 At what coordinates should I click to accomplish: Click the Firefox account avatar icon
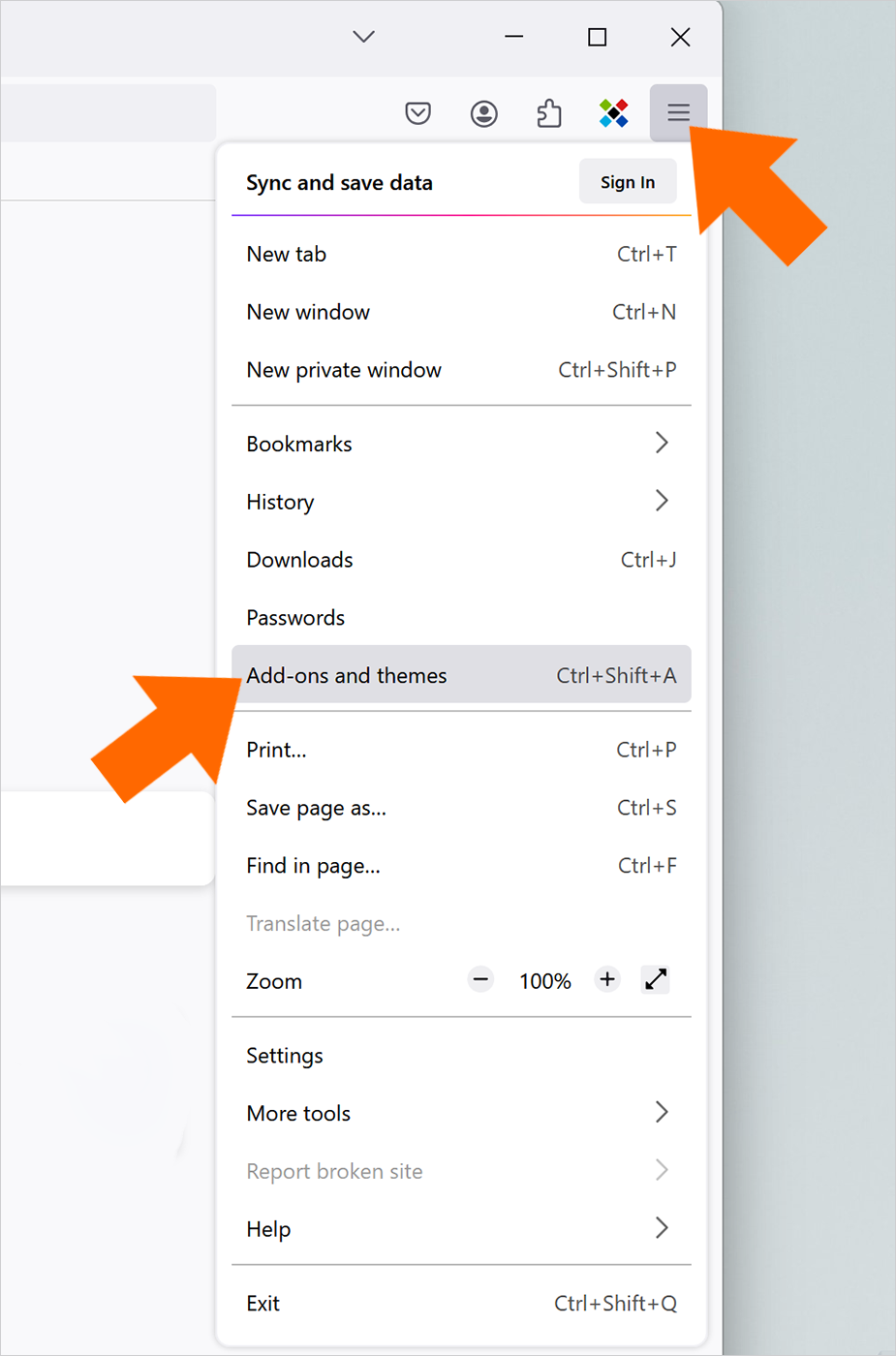[484, 113]
